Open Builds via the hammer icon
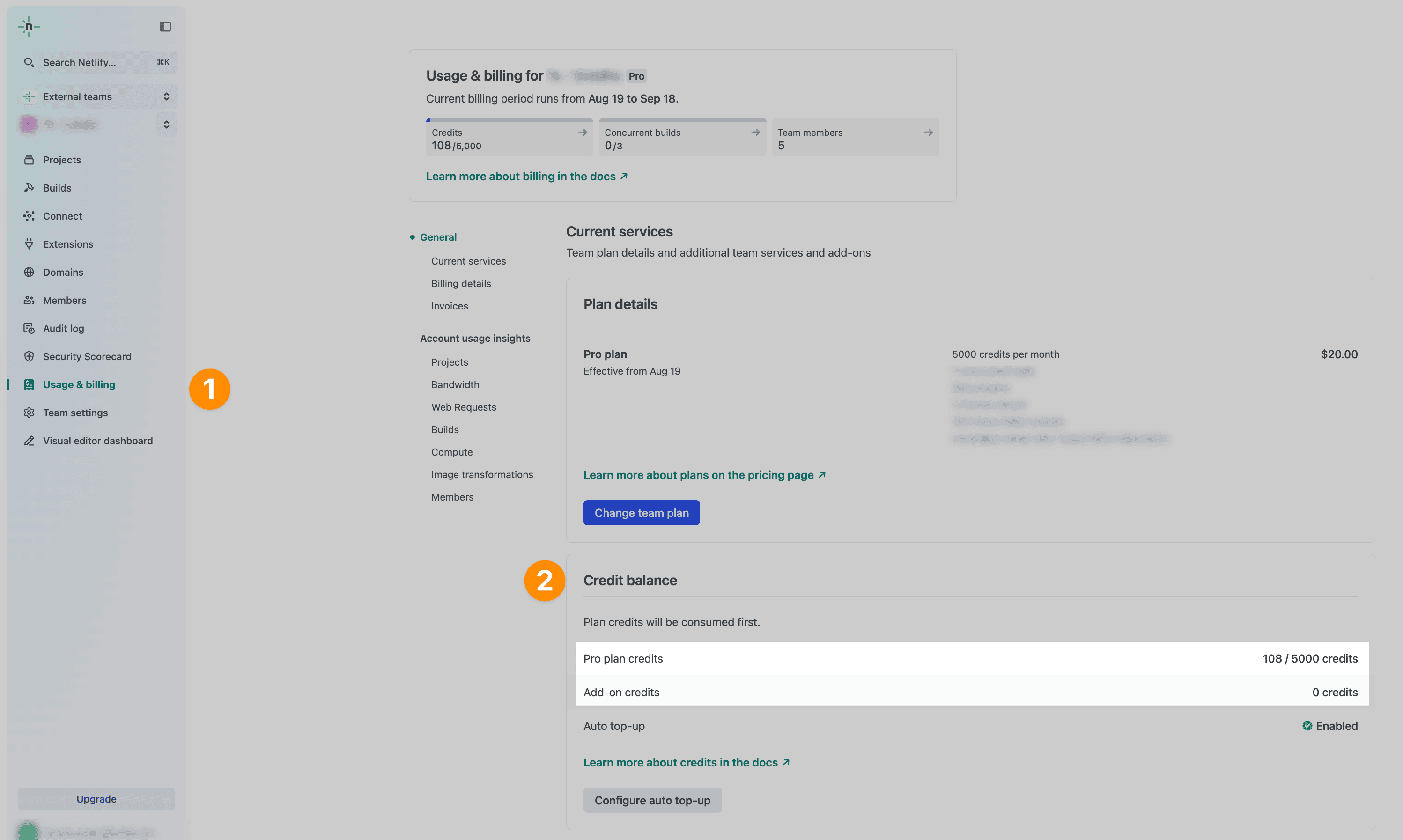Viewport: 1403px width, 840px height. coord(29,188)
